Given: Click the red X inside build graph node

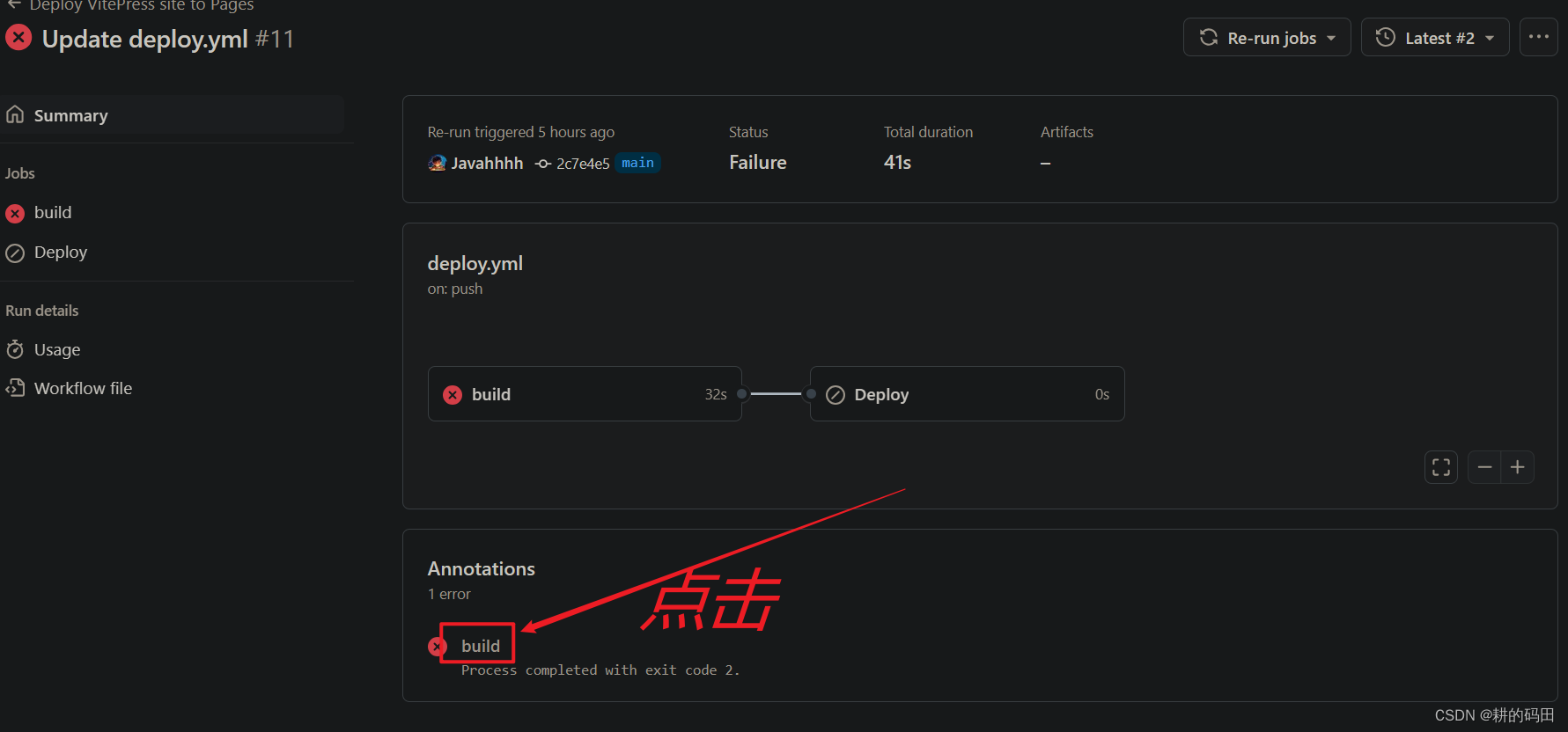Looking at the screenshot, I should point(453,395).
